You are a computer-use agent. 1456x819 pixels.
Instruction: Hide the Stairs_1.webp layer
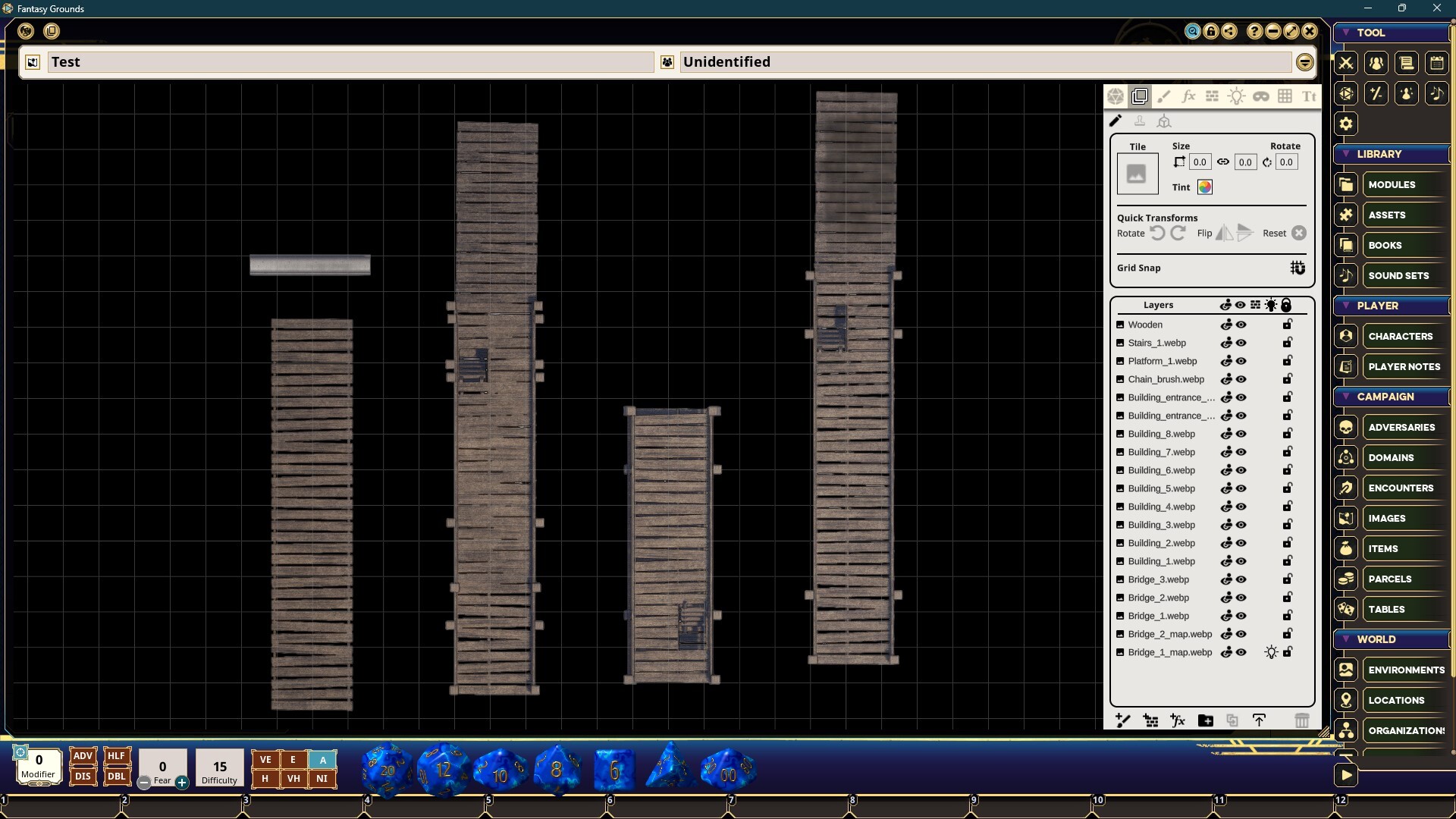click(1241, 343)
